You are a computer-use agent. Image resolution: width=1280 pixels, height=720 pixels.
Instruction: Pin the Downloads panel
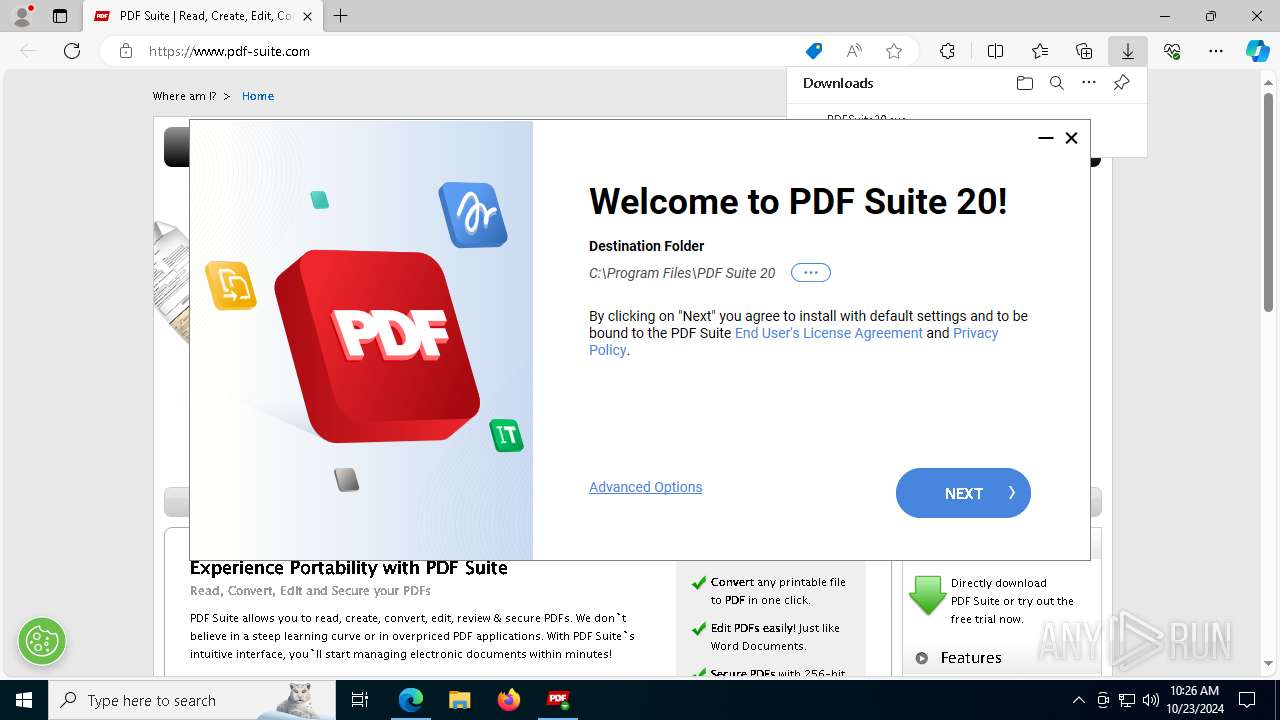(x=1121, y=83)
